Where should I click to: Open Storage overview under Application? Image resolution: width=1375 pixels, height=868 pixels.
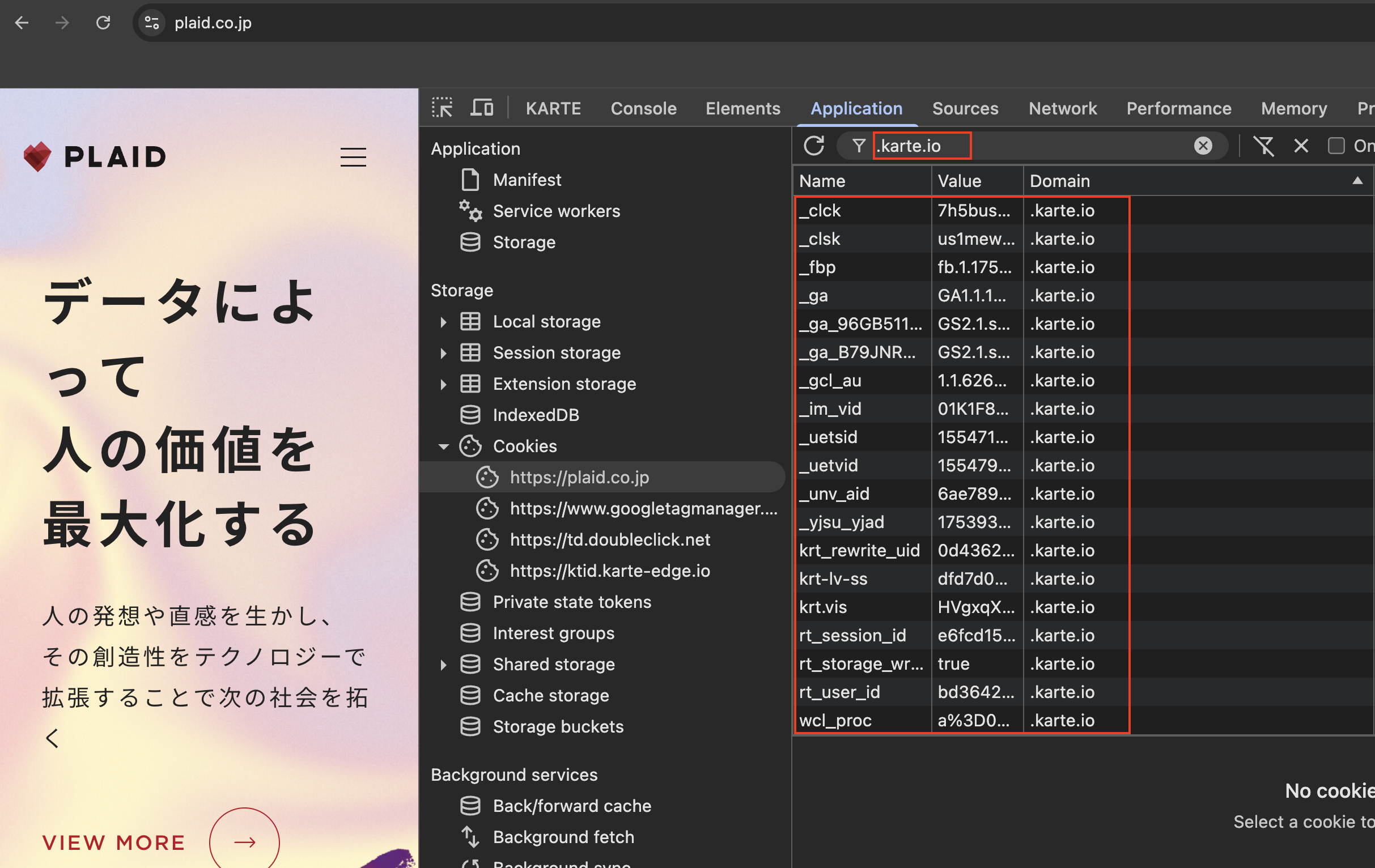pyautogui.click(x=524, y=242)
